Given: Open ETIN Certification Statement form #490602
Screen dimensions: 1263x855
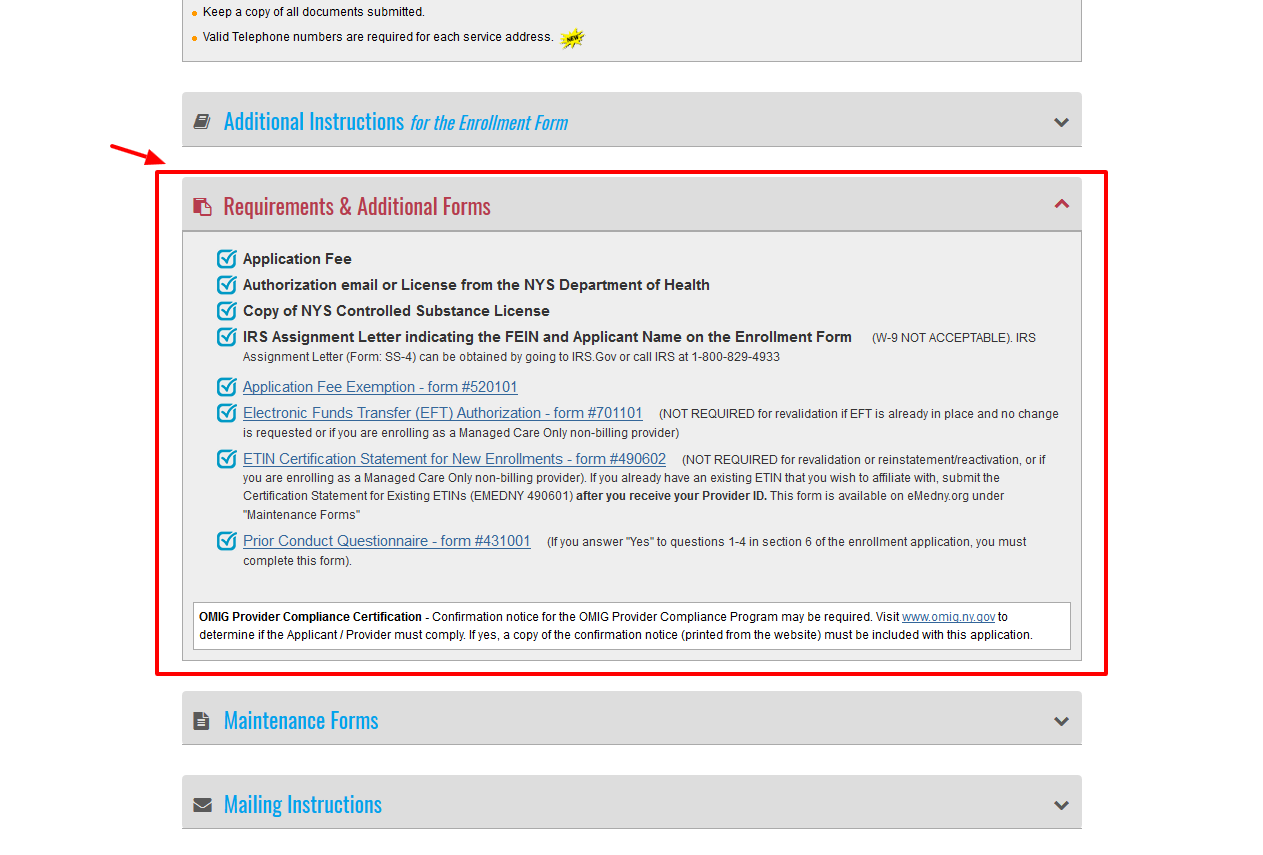Looking at the screenshot, I should [x=454, y=459].
